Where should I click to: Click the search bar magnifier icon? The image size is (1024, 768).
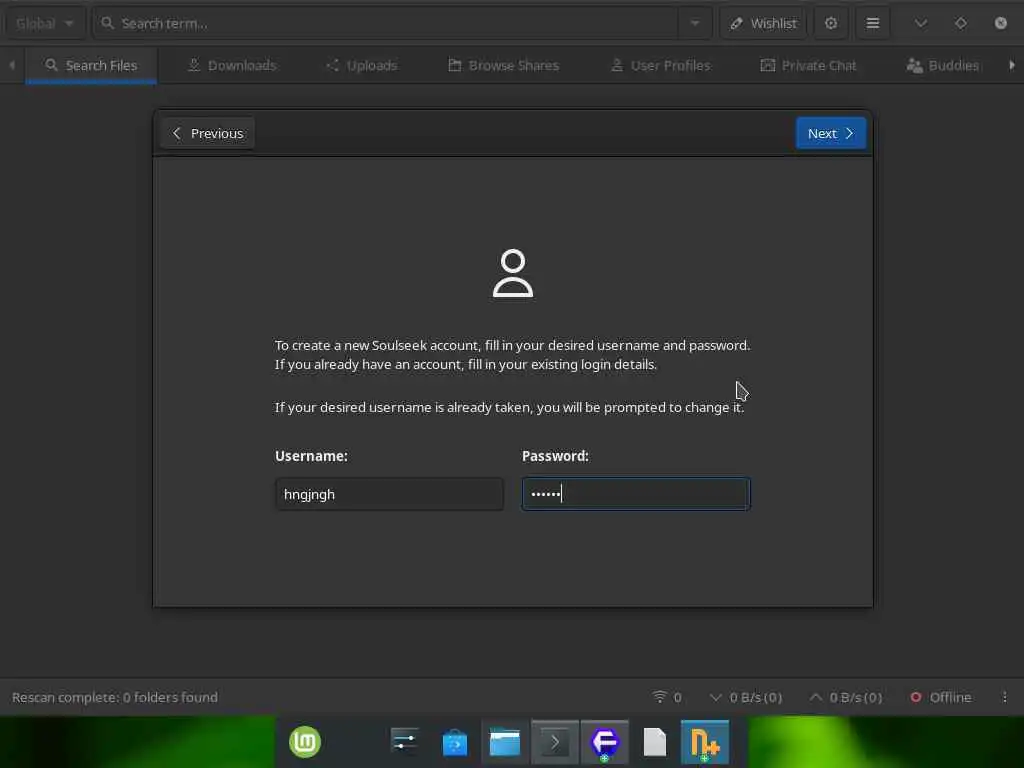click(x=108, y=24)
